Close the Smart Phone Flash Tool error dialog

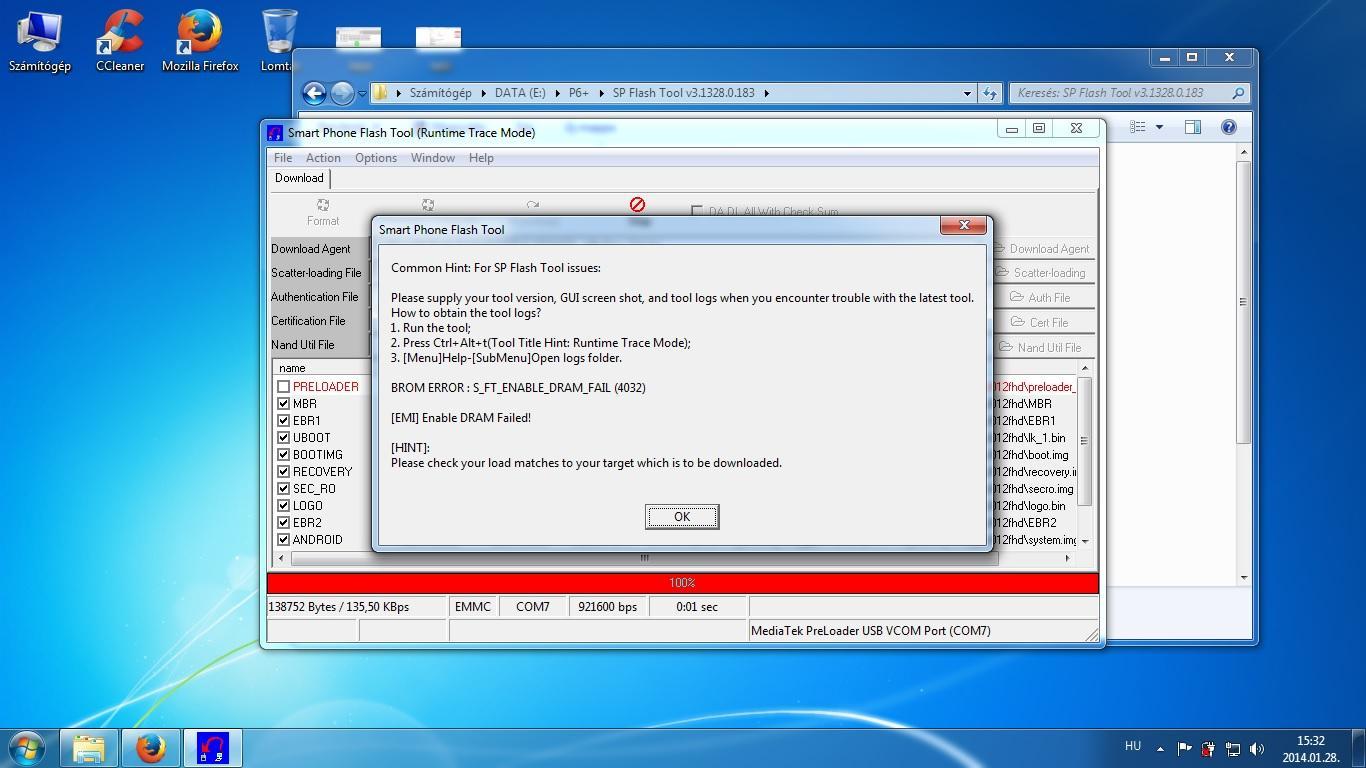pyautogui.click(x=964, y=226)
